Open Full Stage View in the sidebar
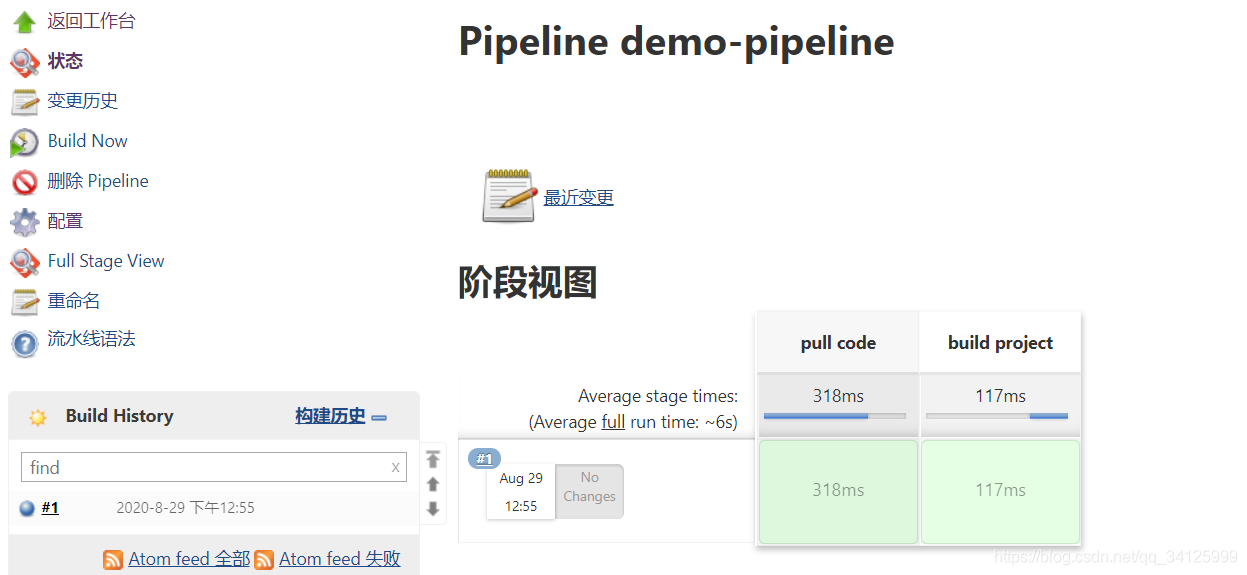This screenshot has width=1247, height=575. point(106,261)
